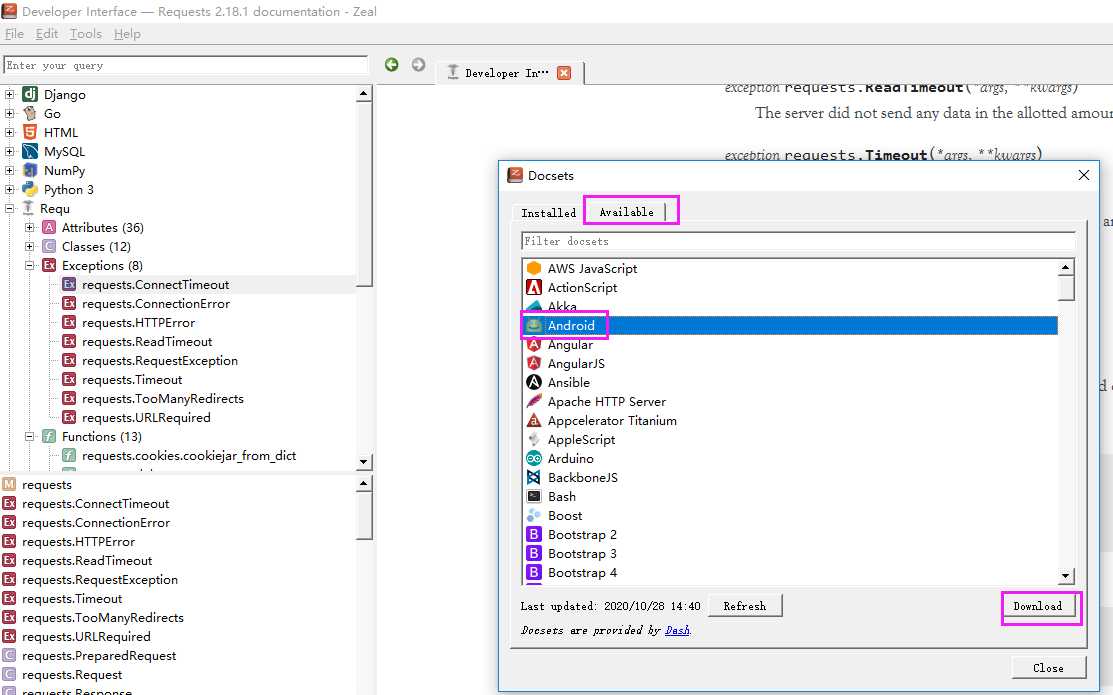Click the BackboneJS docset icon
The image size is (1113, 695).
534,478
